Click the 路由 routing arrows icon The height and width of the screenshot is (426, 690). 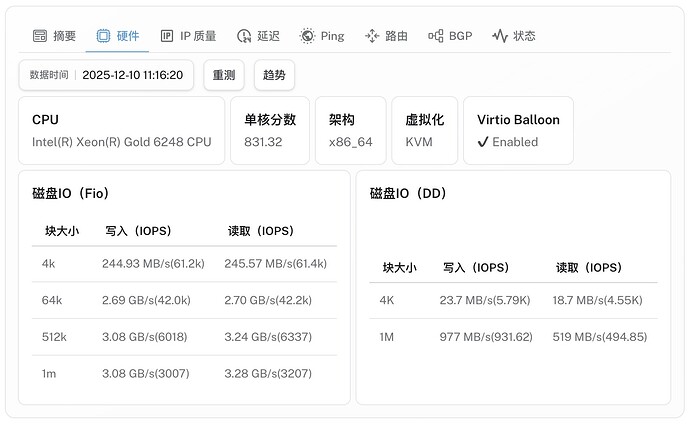[x=372, y=36]
